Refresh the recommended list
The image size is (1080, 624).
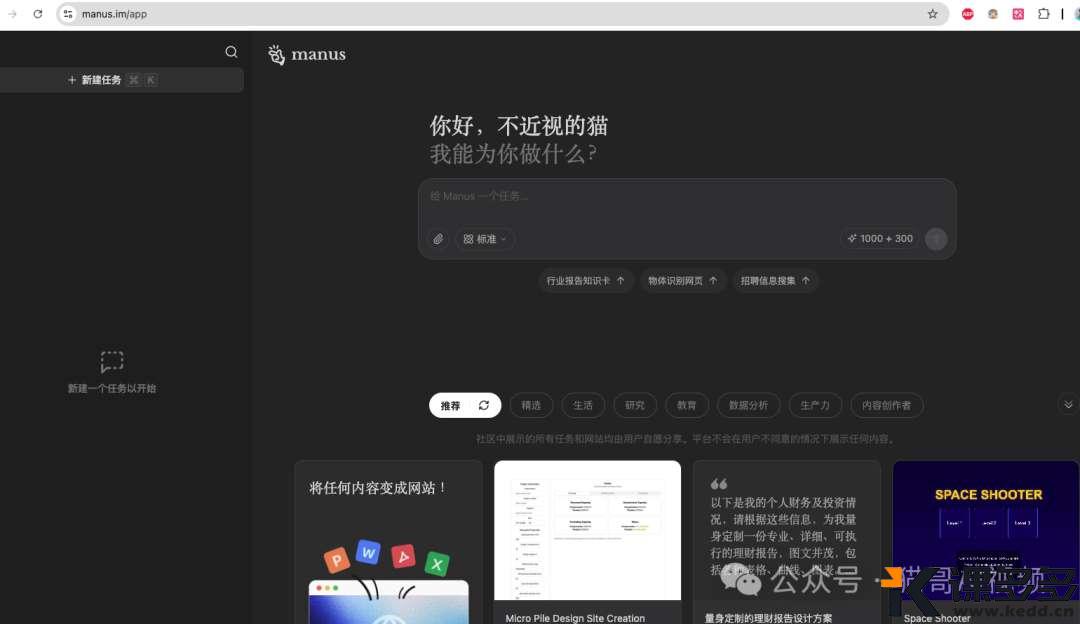coord(484,405)
